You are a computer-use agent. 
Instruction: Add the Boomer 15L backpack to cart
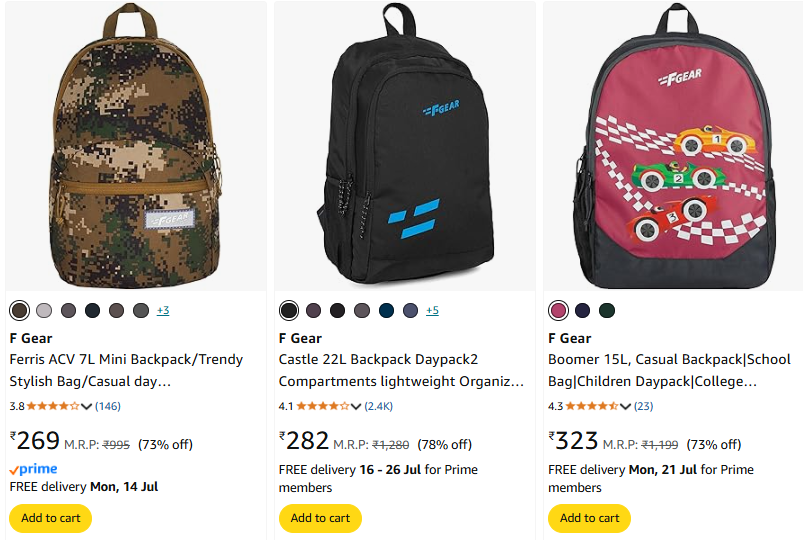click(x=589, y=518)
